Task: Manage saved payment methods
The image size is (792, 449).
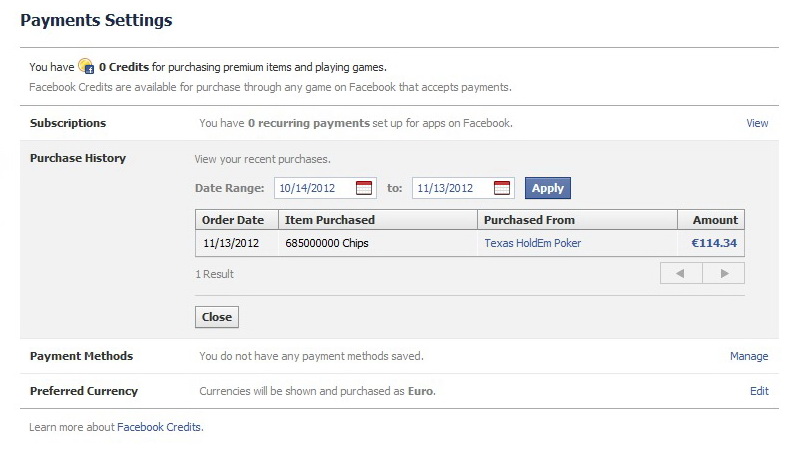Action: click(749, 356)
